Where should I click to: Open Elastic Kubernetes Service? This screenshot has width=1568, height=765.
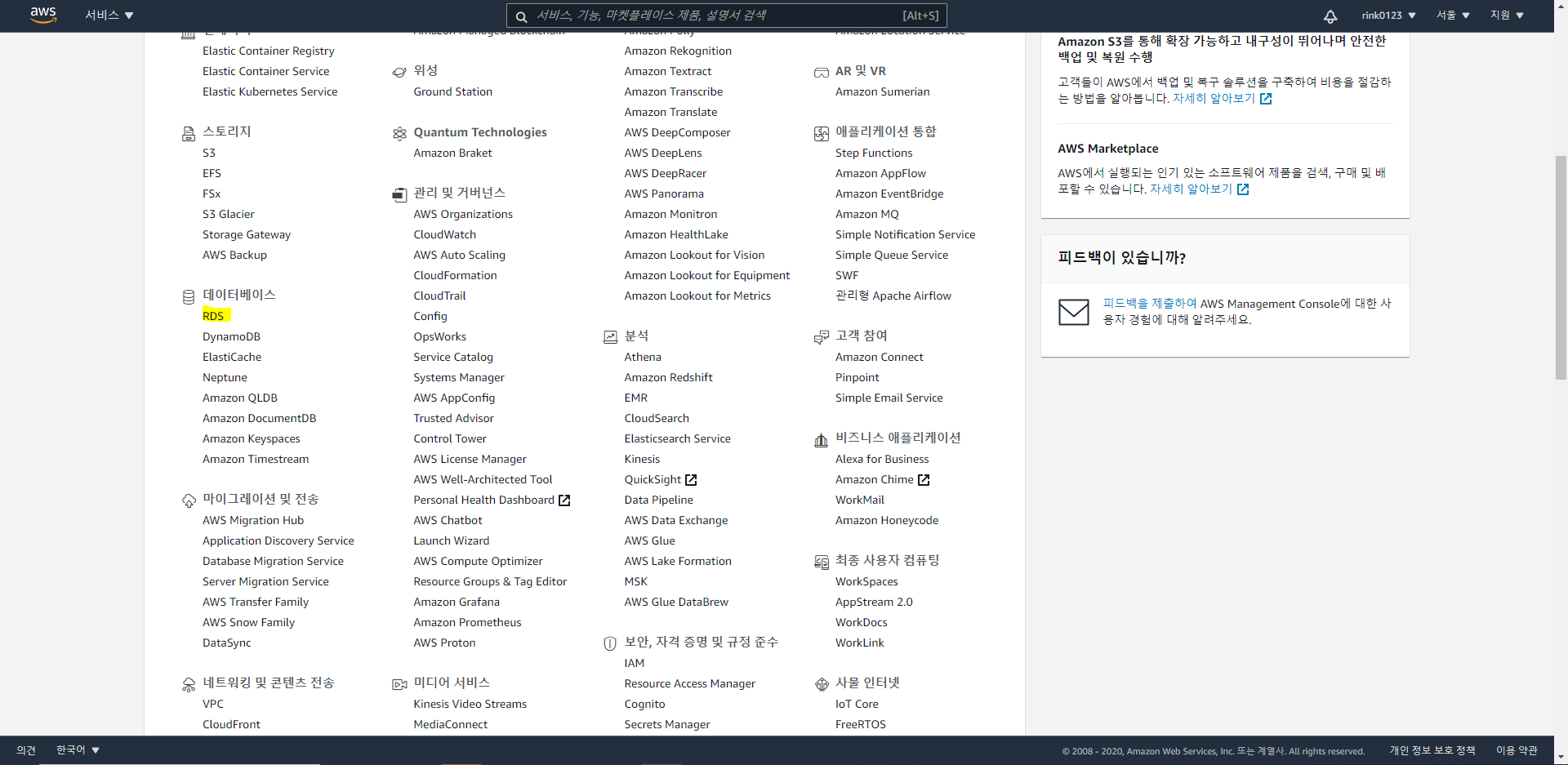(x=269, y=91)
